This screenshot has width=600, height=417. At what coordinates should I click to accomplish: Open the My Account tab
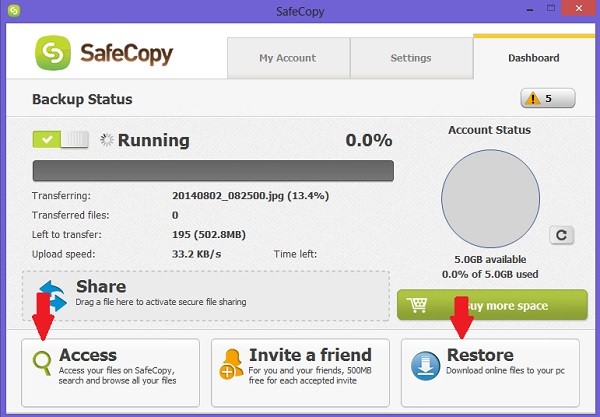click(x=288, y=58)
